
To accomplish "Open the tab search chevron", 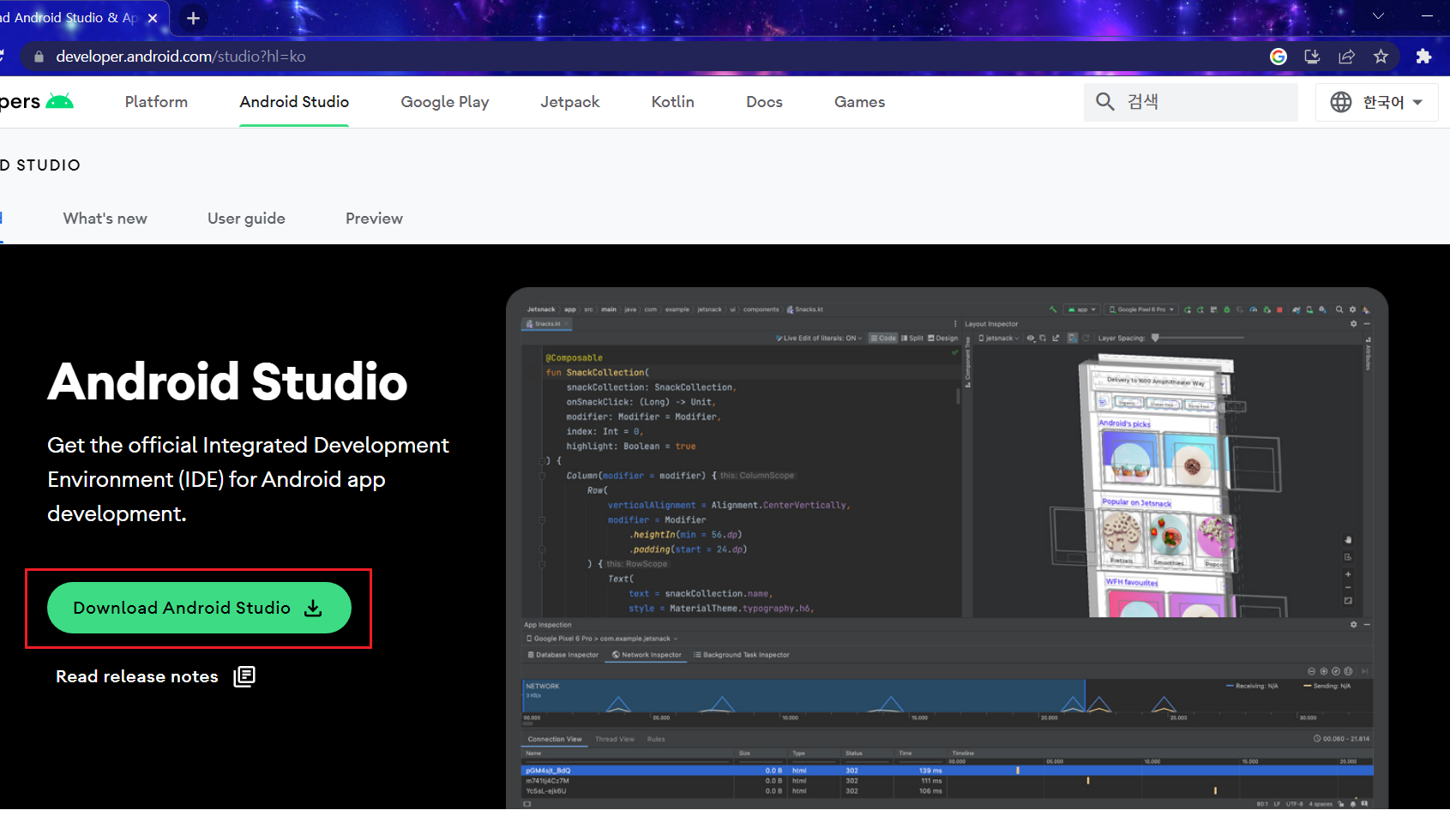I will pos(1378,16).
